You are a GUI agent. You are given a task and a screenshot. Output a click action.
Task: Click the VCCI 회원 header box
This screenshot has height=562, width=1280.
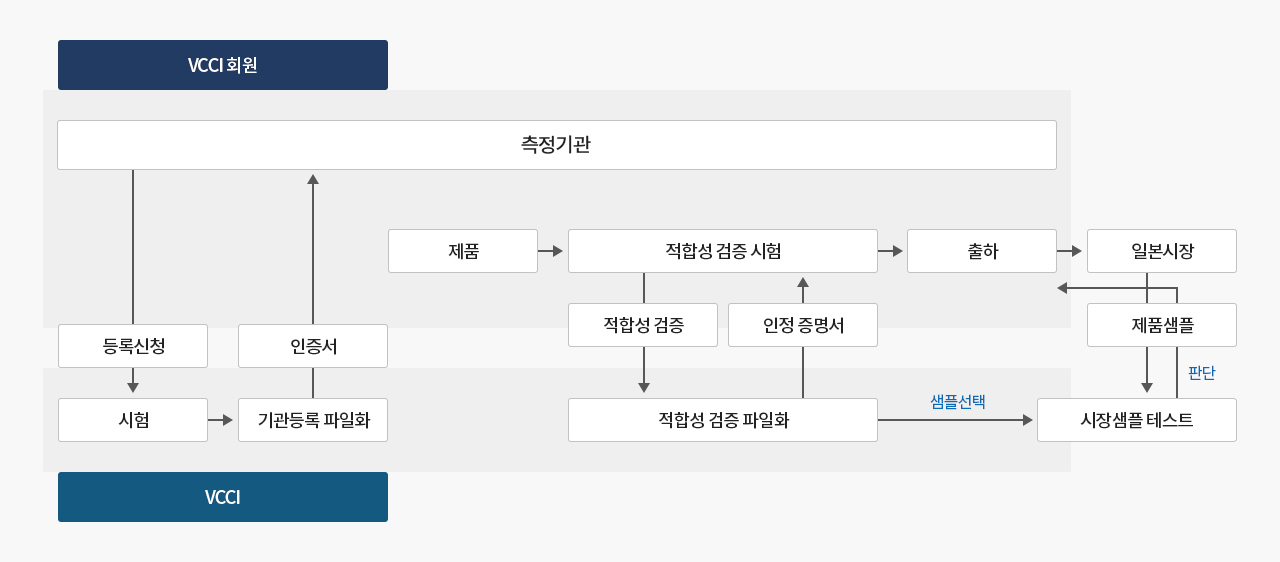click(222, 65)
